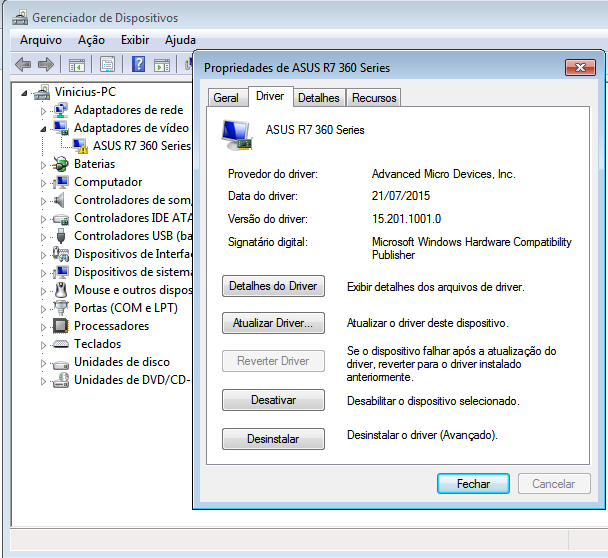Expand Adaptadores de rede node
Image resolution: width=608 pixels, height=558 pixels.
point(43,111)
